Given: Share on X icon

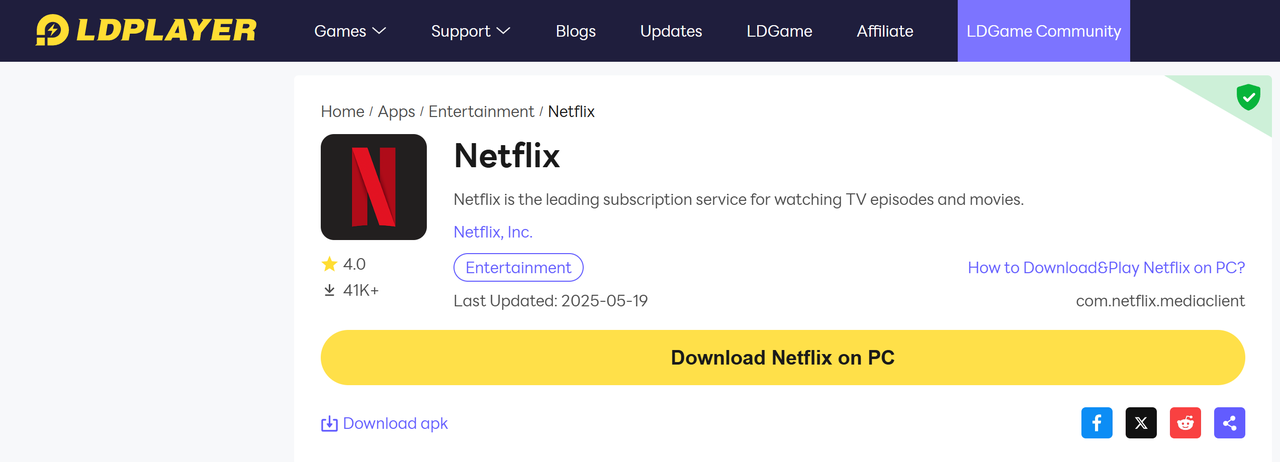Looking at the screenshot, I should pos(1141,423).
